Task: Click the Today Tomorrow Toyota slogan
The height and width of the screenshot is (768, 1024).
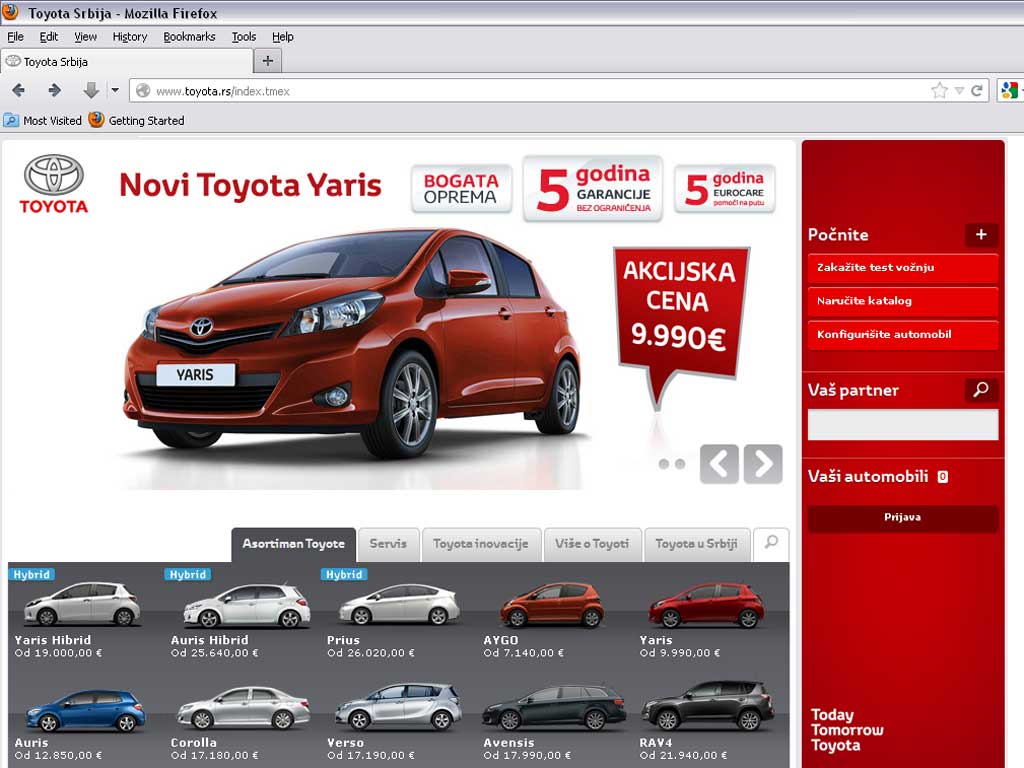Action: pyautogui.click(x=847, y=730)
